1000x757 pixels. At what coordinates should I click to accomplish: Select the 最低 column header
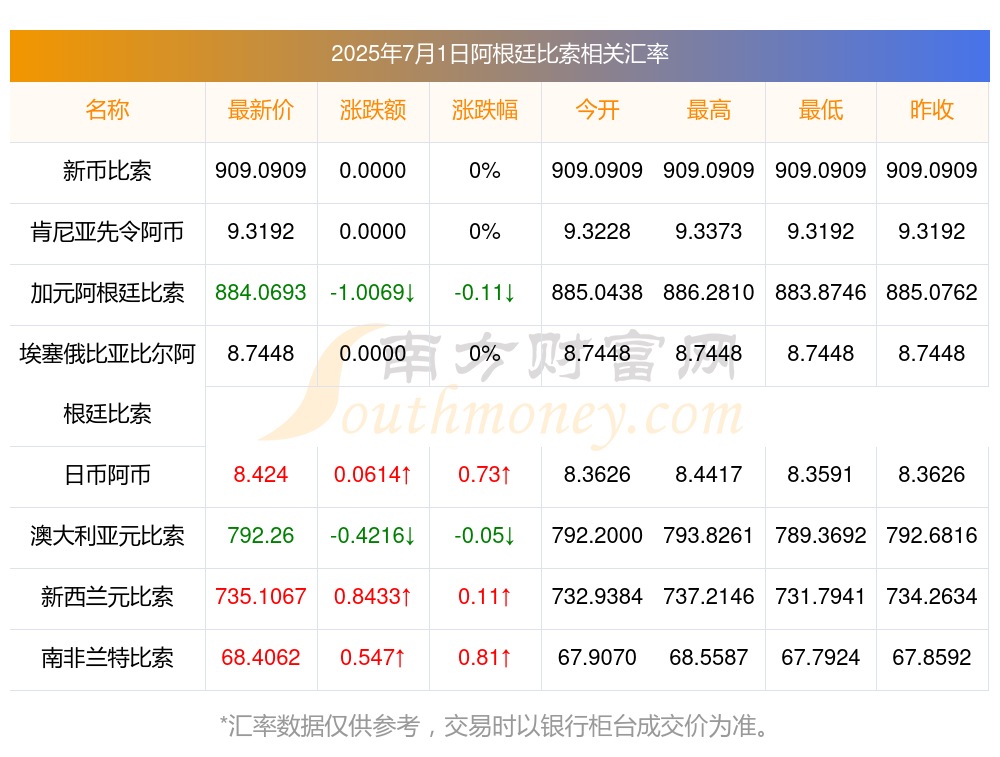pyautogui.click(x=821, y=110)
